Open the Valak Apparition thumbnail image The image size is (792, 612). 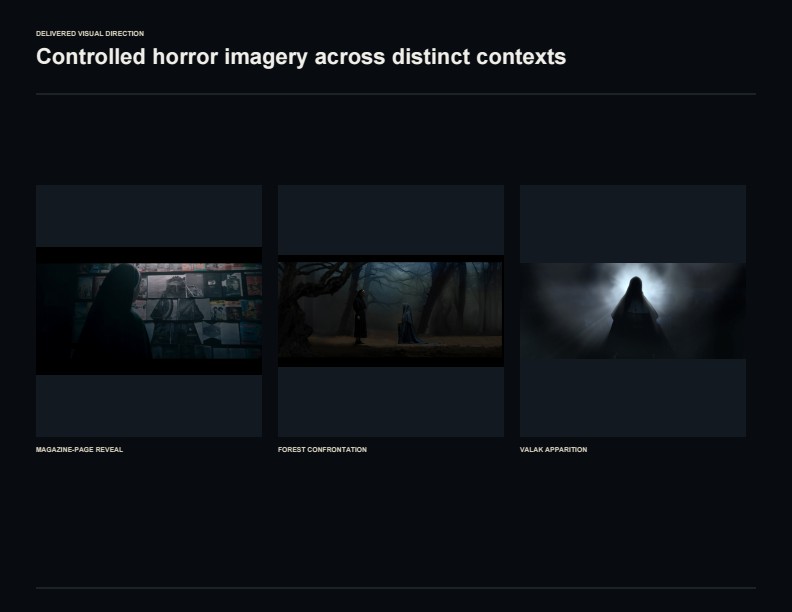633,311
